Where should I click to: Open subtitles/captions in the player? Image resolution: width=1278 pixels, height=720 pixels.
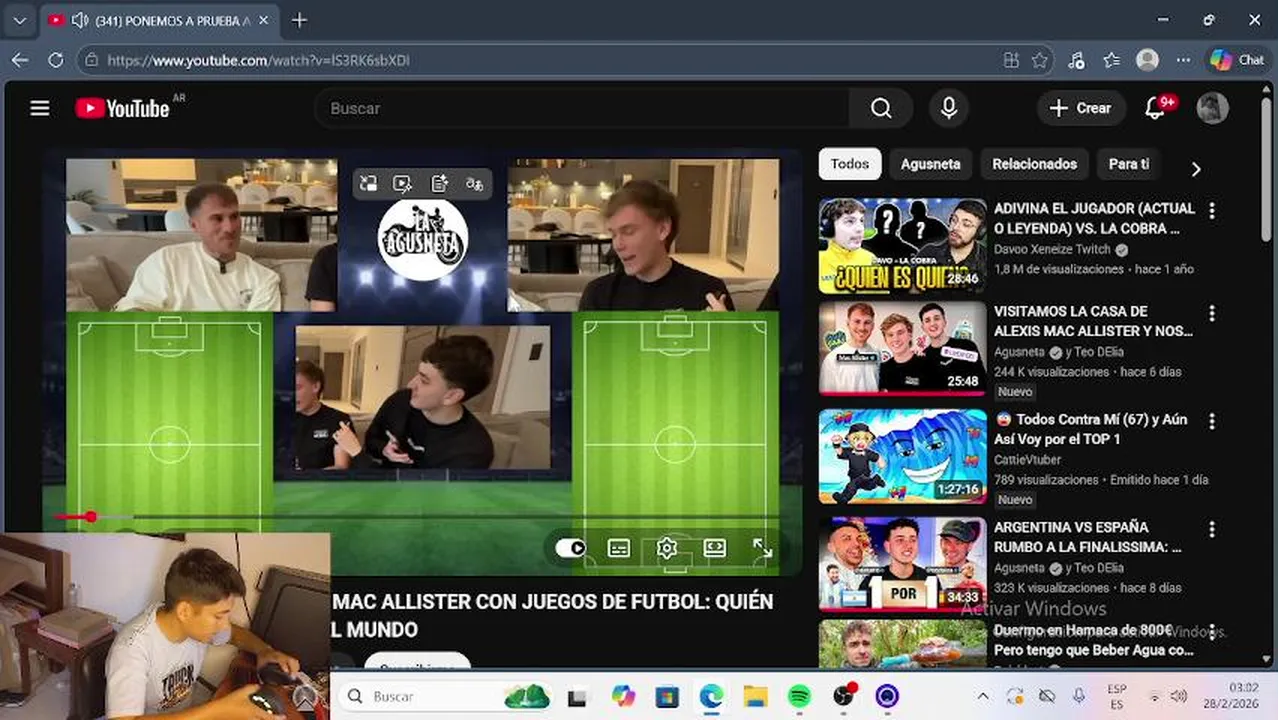pos(619,548)
